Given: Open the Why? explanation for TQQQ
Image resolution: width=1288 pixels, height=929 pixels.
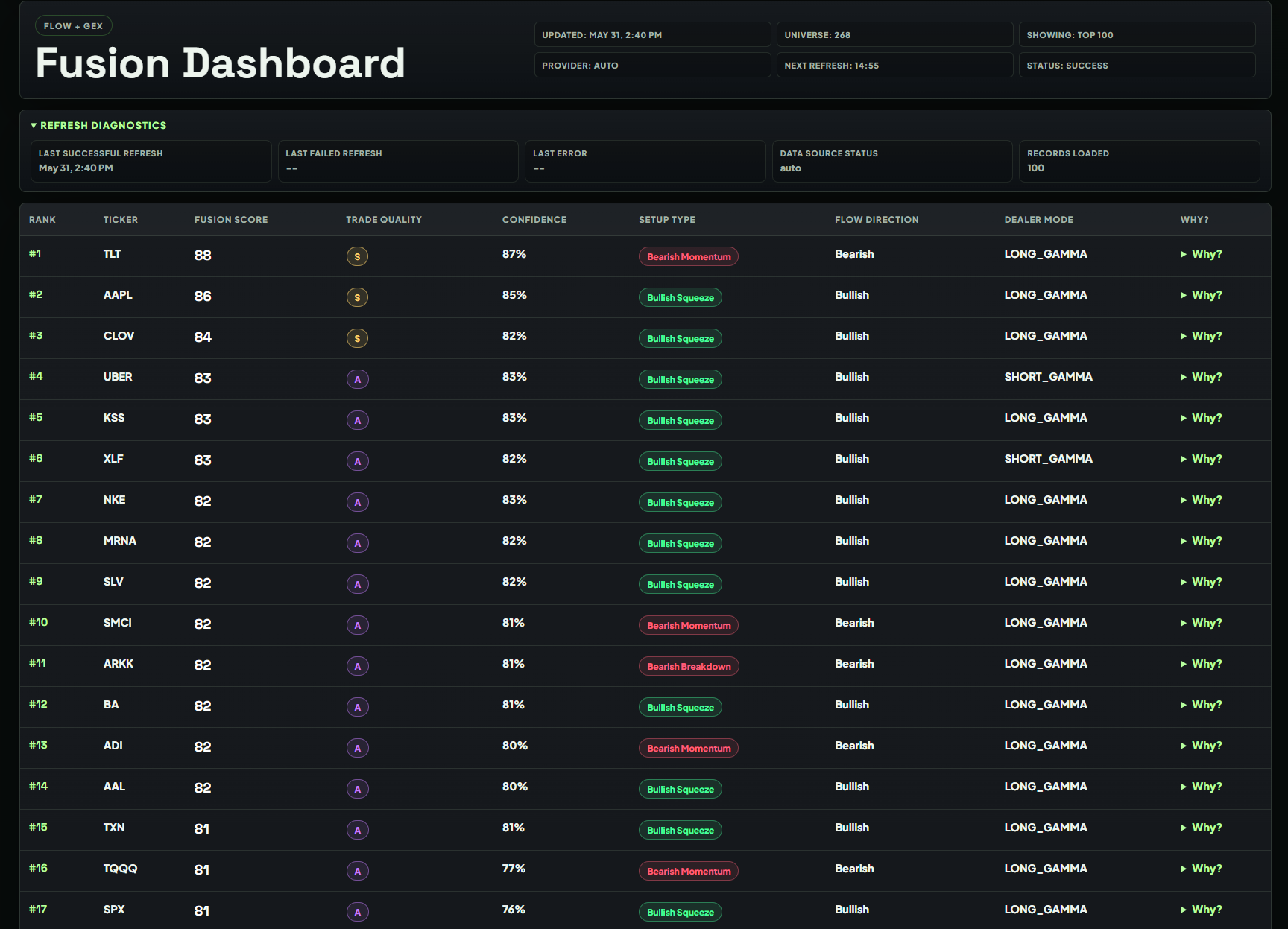Looking at the screenshot, I should 1201,869.
